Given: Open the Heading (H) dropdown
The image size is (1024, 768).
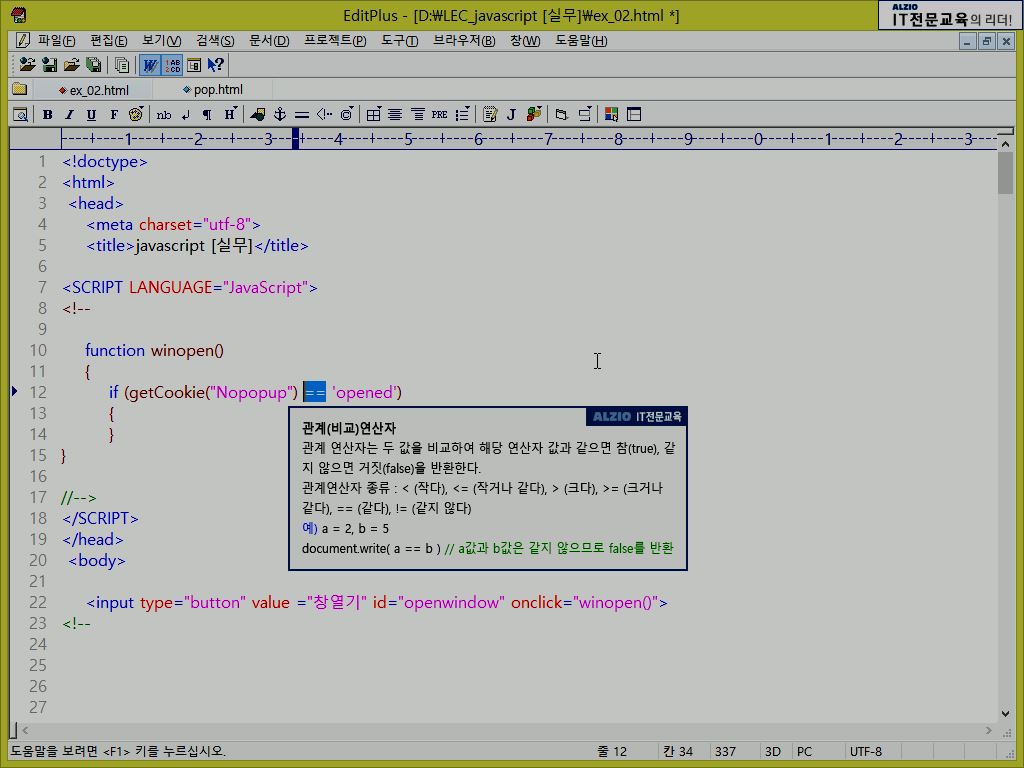Looking at the screenshot, I should click(230, 114).
